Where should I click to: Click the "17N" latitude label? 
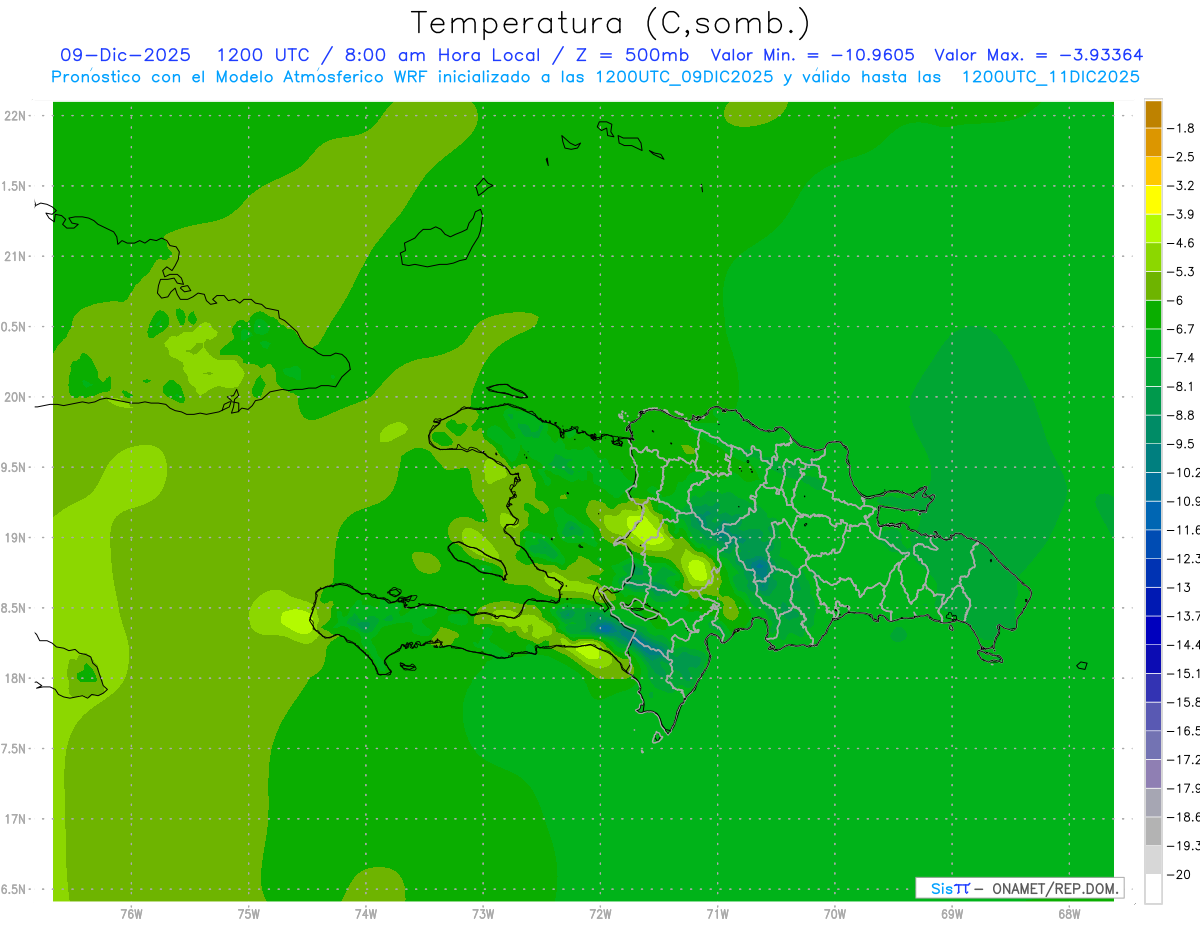point(16,819)
